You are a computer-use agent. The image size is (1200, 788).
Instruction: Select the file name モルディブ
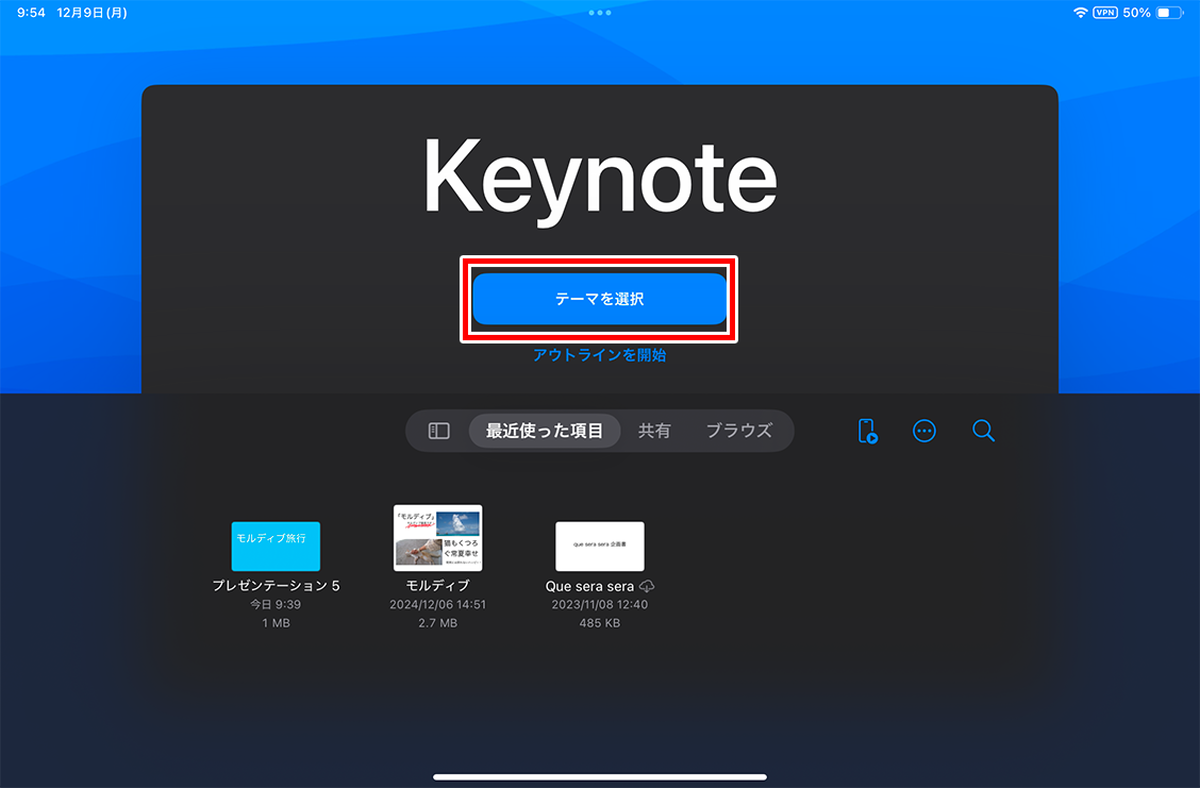438,586
